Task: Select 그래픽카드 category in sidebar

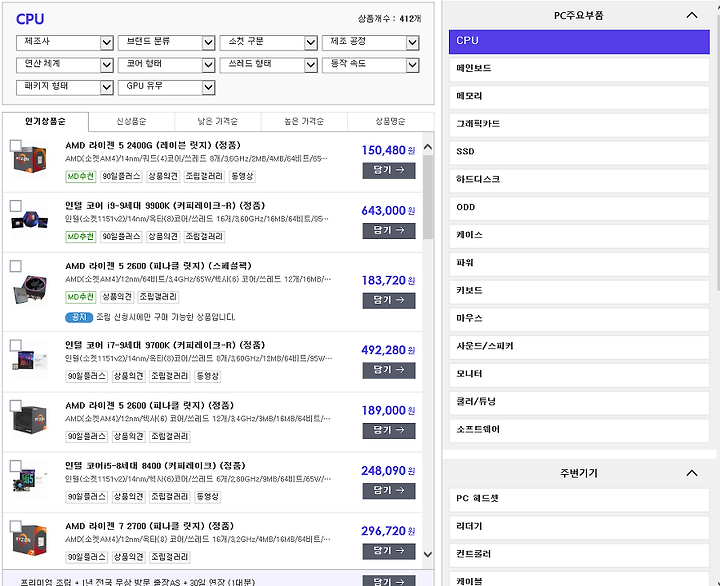Action: point(579,124)
